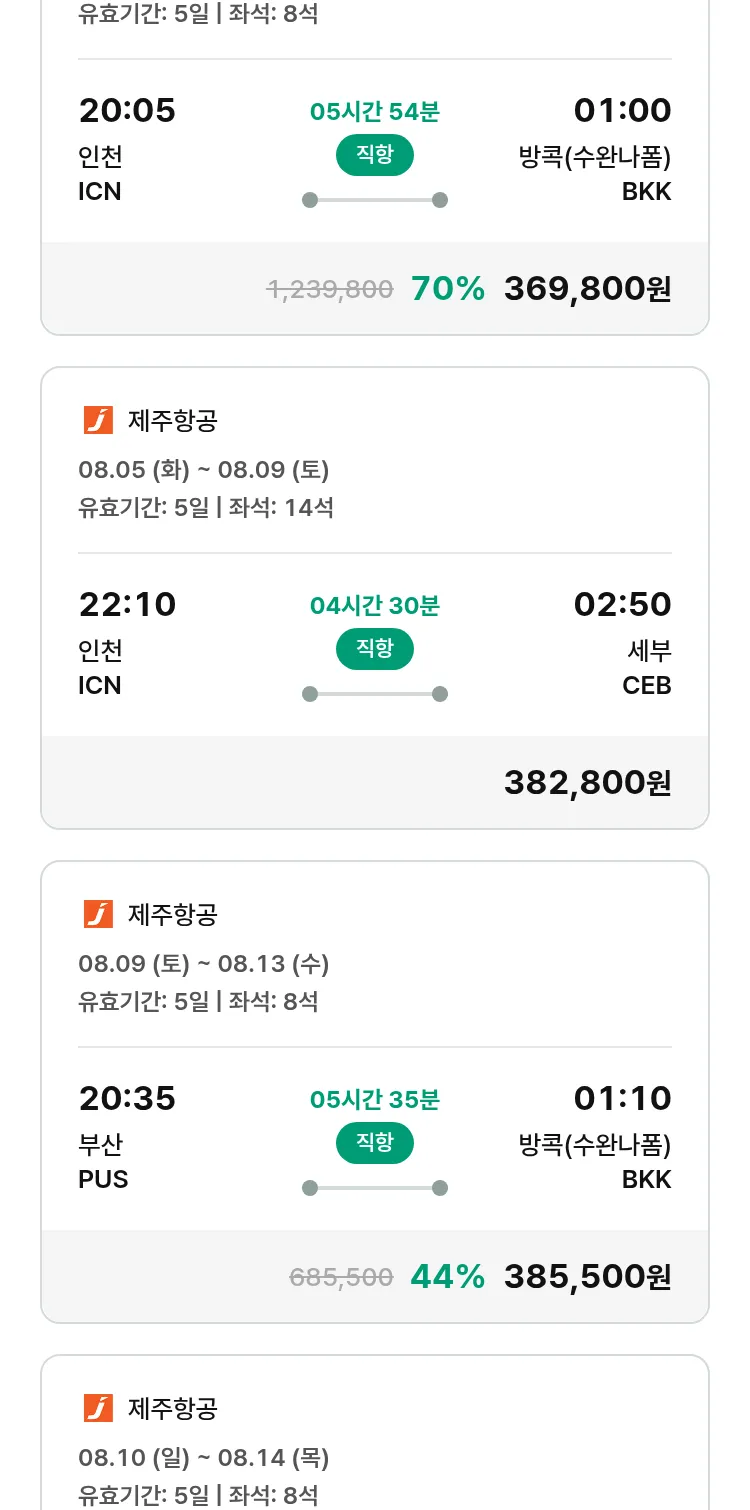The image size is (750, 1510).
Task: Select the 385,500원 Busan–Bangkok fare
Action: [587, 1277]
